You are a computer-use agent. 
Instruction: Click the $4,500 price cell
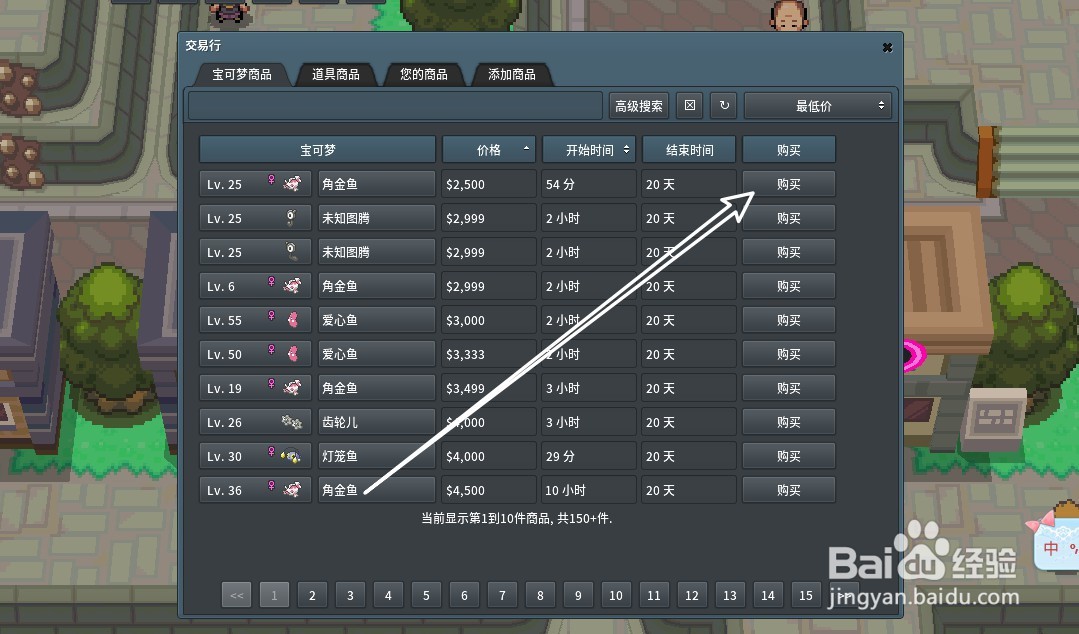click(x=489, y=489)
